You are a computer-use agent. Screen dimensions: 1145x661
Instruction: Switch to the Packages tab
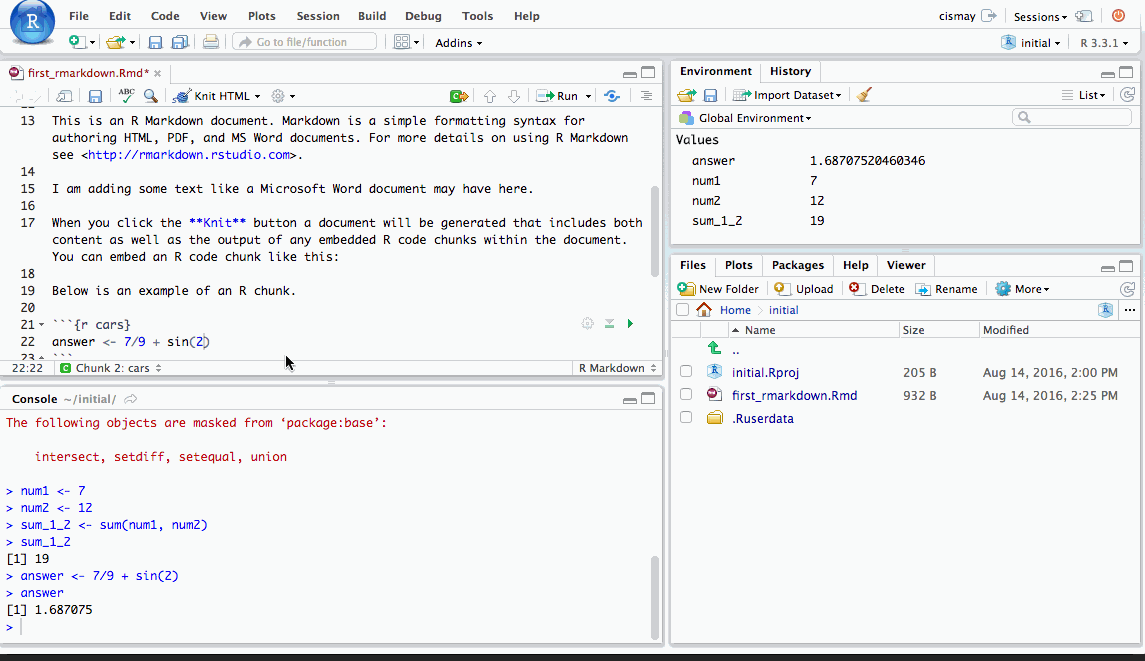(x=797, y=265)
